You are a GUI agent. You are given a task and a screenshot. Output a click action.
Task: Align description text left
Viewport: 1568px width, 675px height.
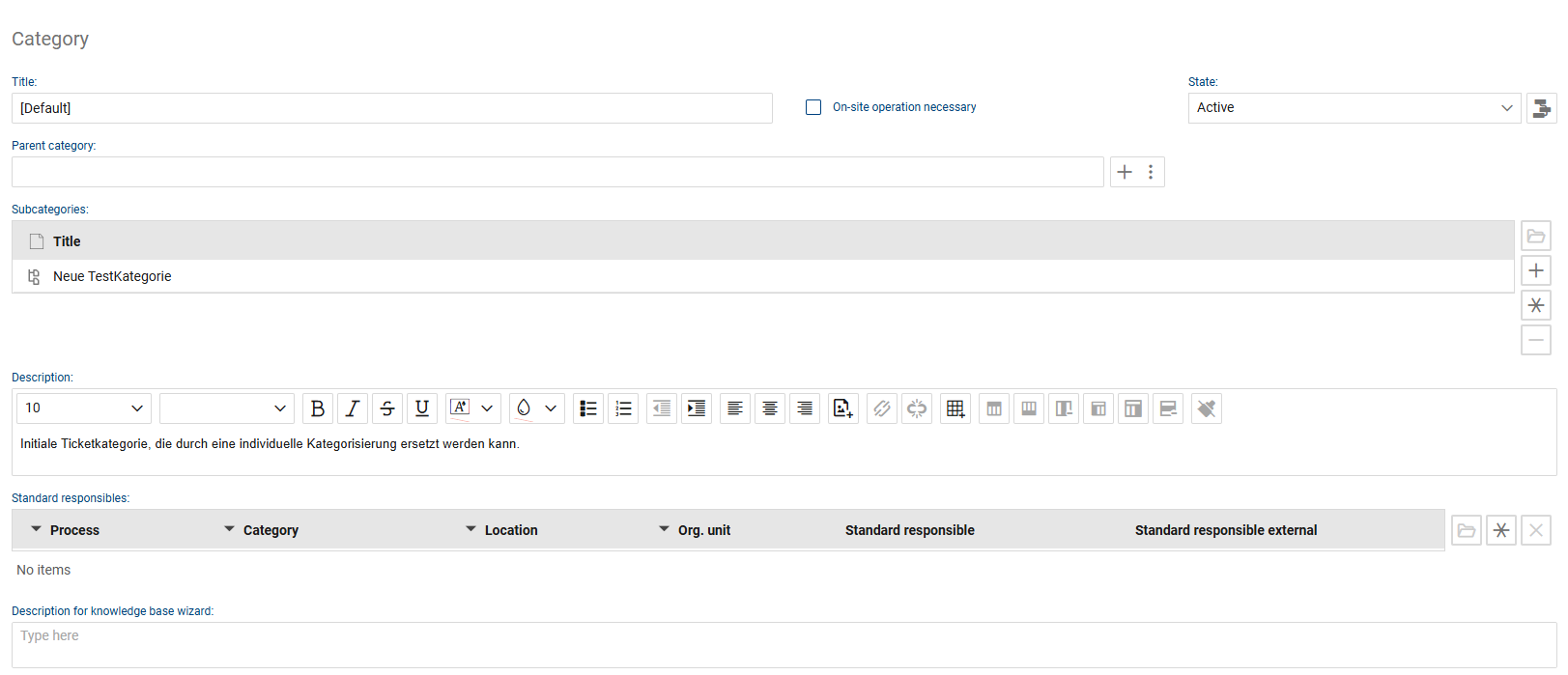[735, 408]
